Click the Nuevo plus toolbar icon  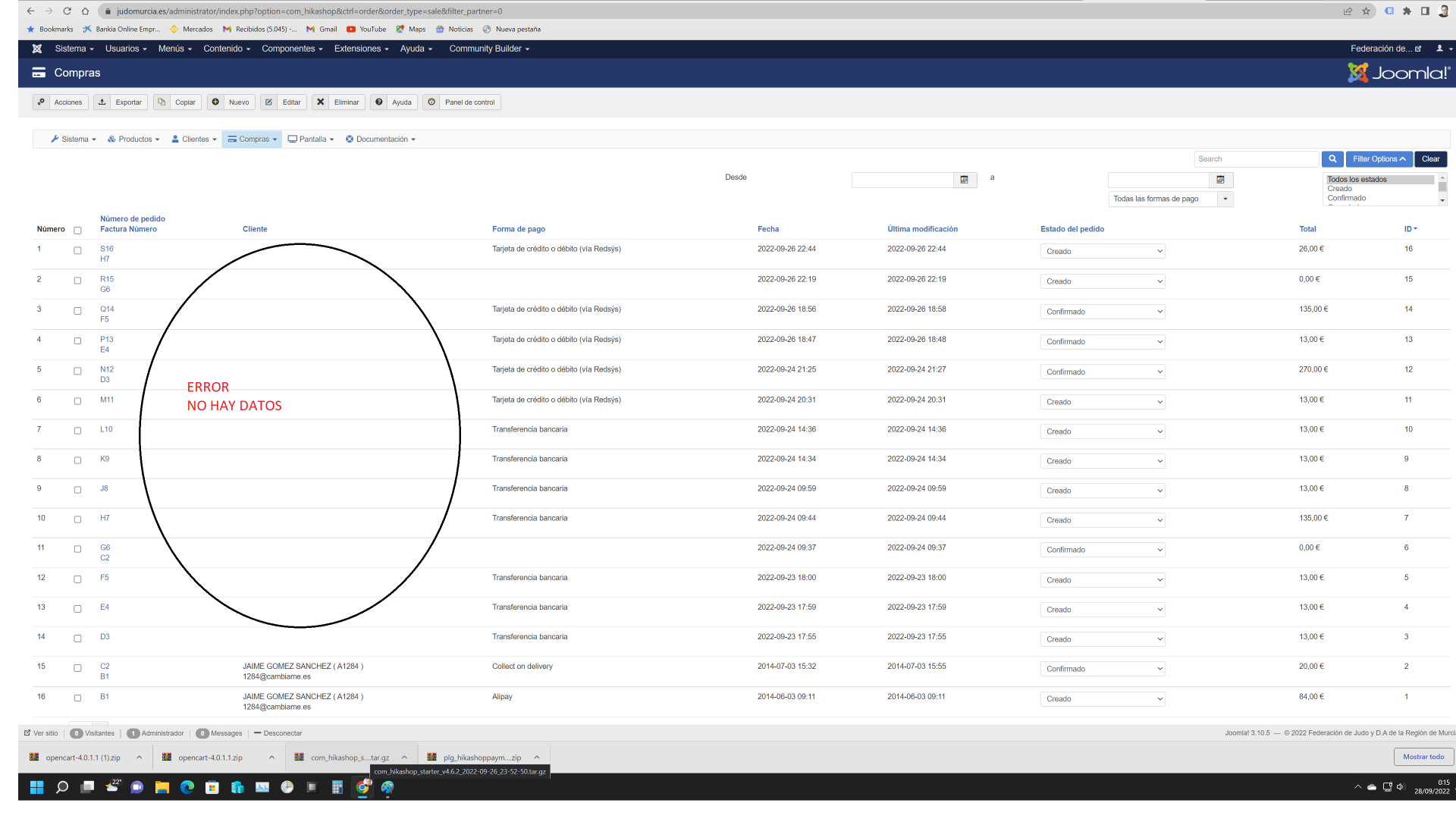pyautogui.click(x=216, y=102)
